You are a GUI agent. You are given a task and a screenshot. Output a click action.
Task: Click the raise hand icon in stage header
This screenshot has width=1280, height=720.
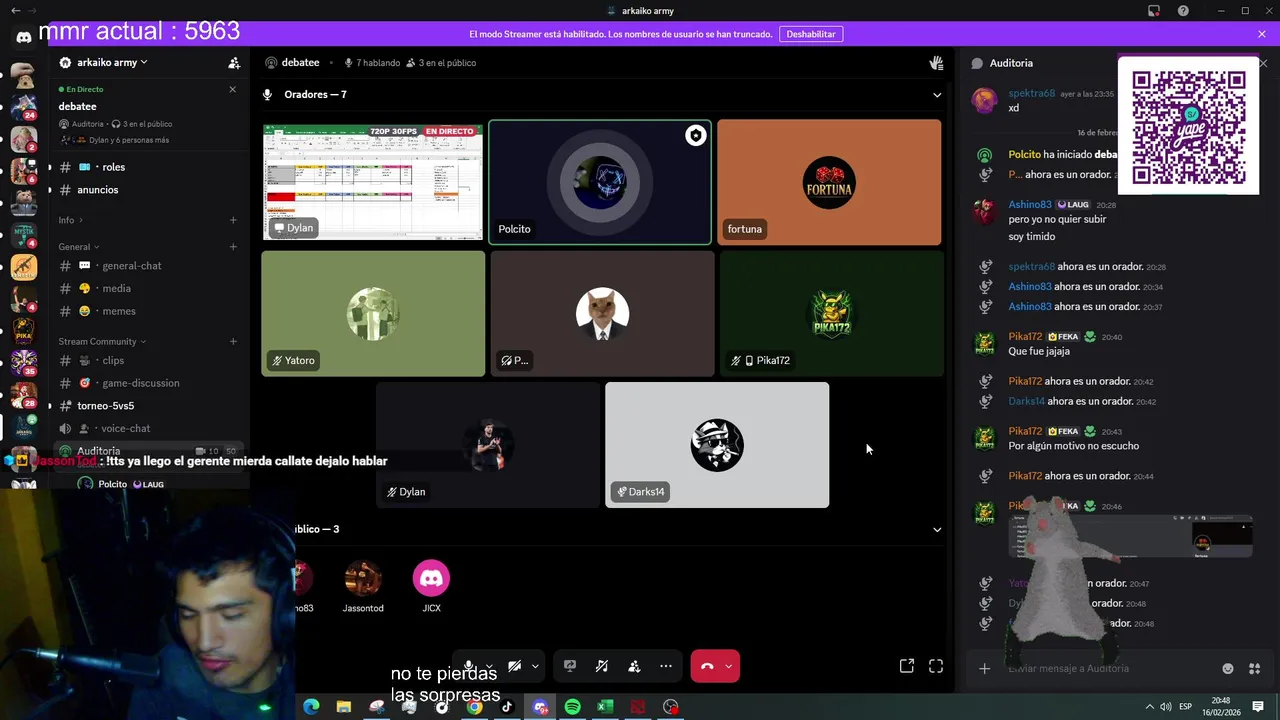(936, 63)
